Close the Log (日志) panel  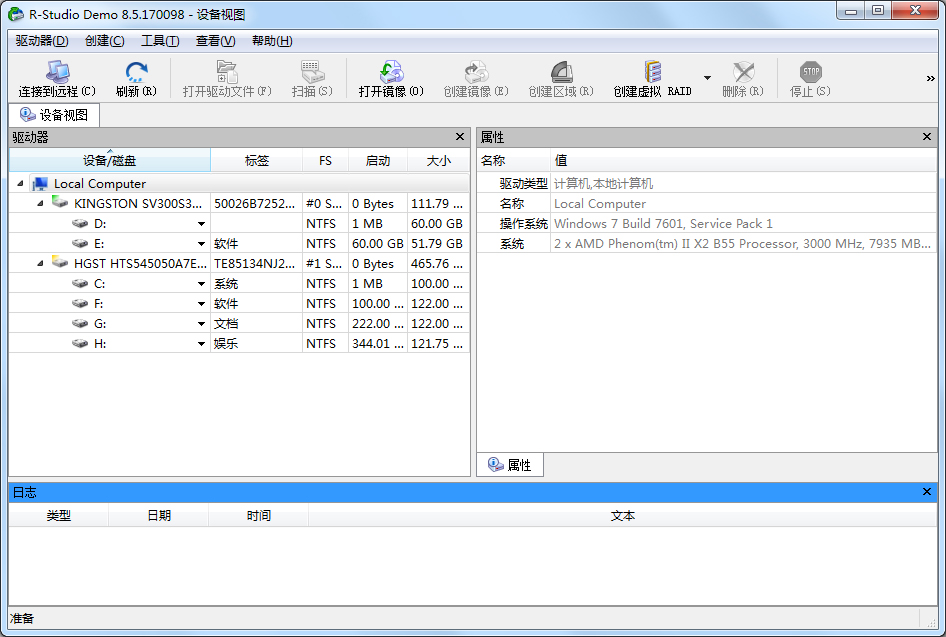pyautogui.click(x=927, y=492)
